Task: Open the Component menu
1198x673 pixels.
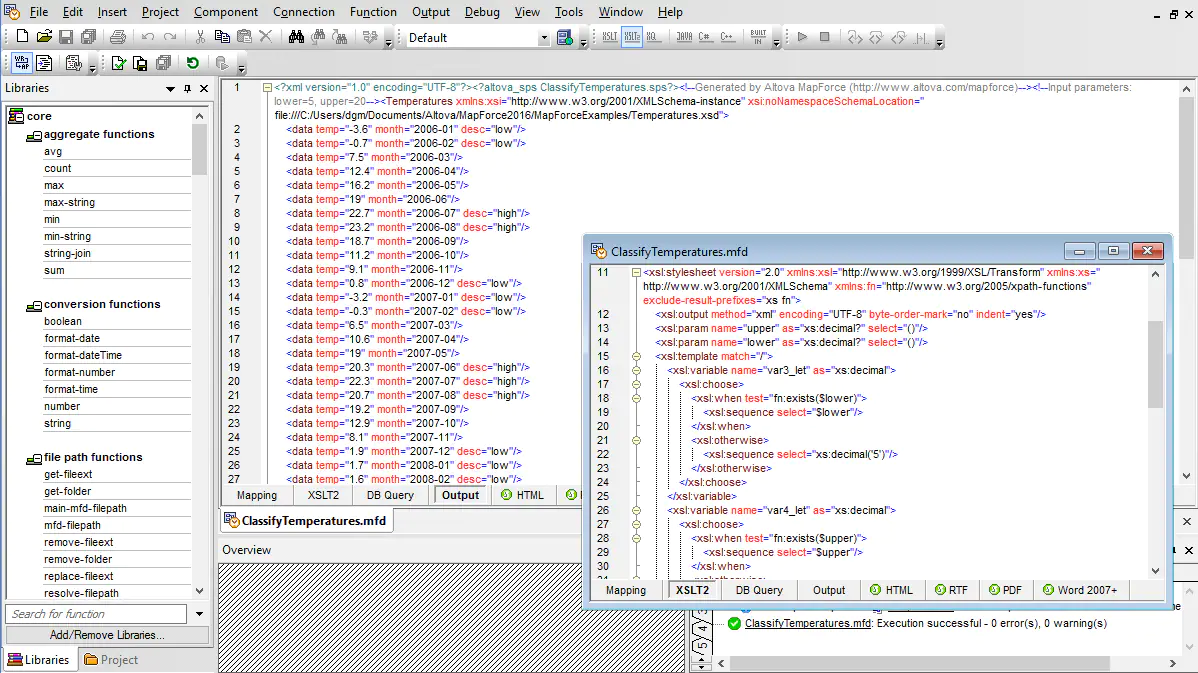Action: coord(226,12)
